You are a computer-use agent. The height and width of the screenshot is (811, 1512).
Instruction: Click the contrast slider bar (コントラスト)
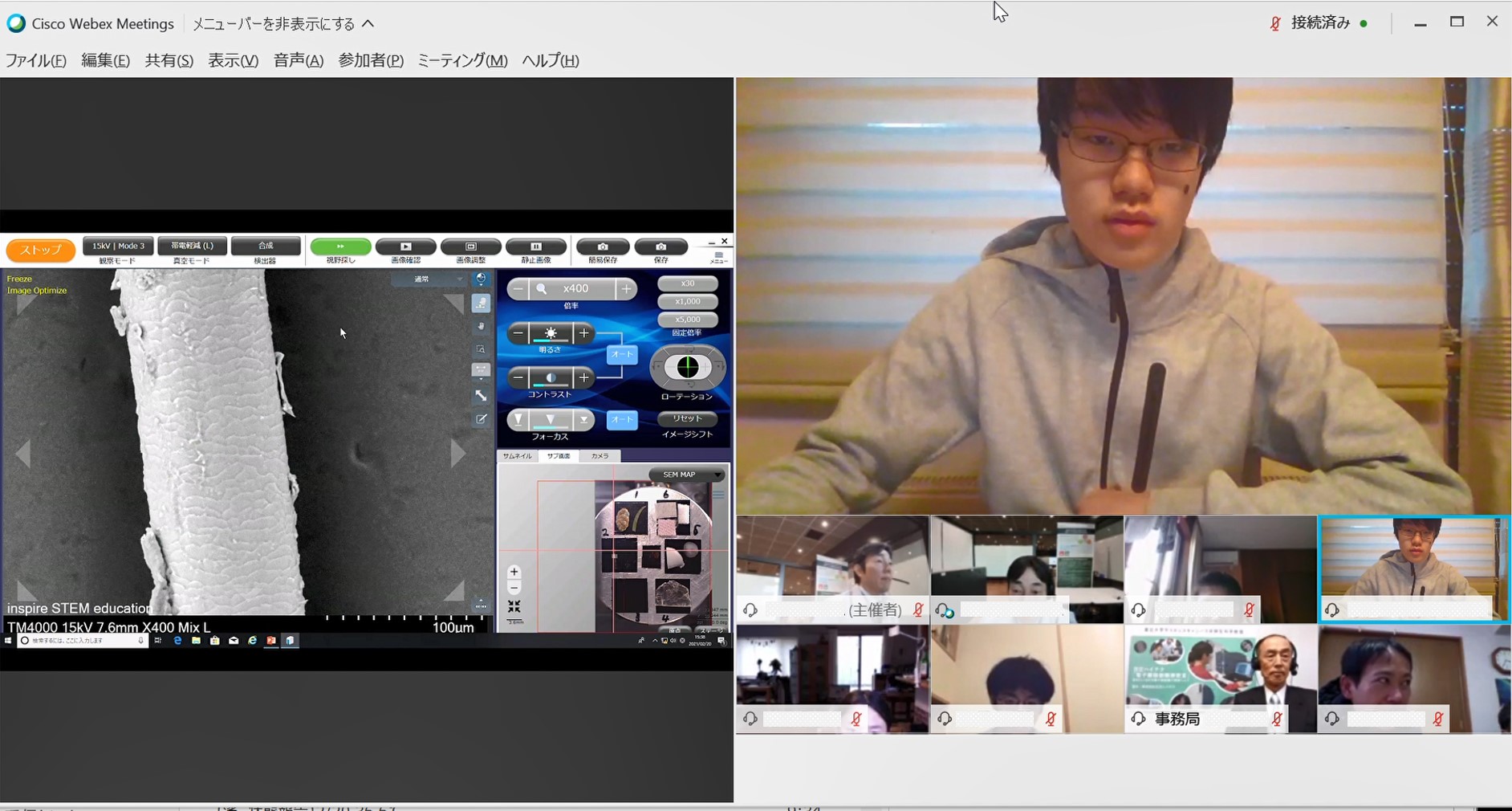(551, 377)
